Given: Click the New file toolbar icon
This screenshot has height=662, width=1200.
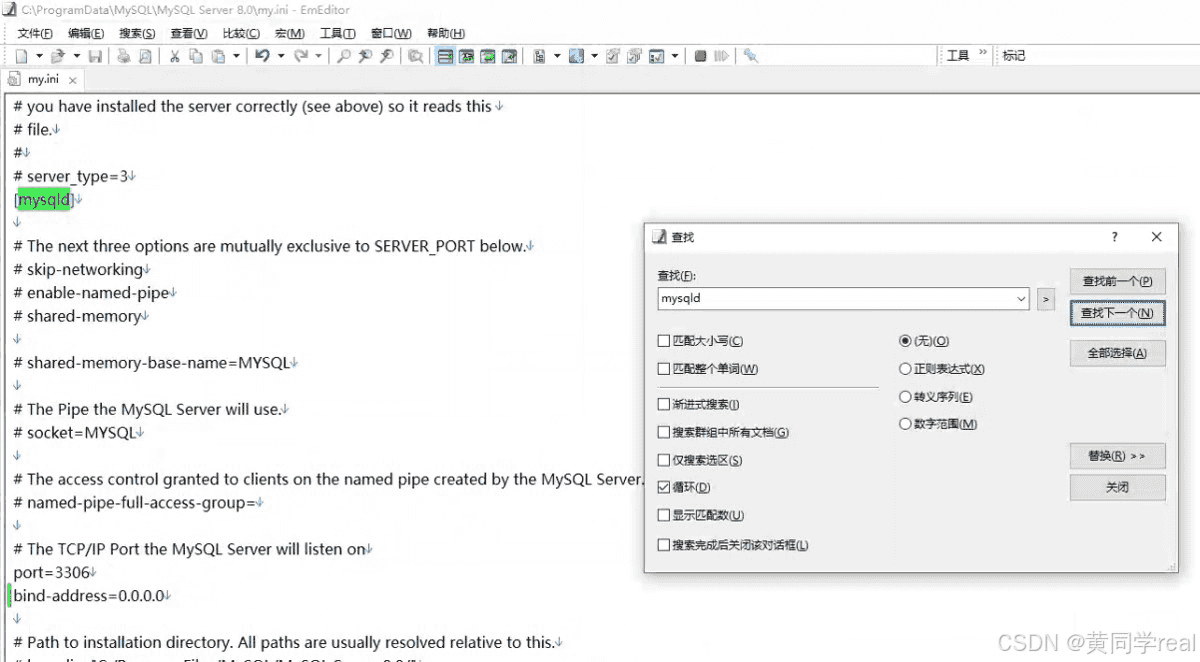Looking at the screenshot, I should click(x=21, y=56).
